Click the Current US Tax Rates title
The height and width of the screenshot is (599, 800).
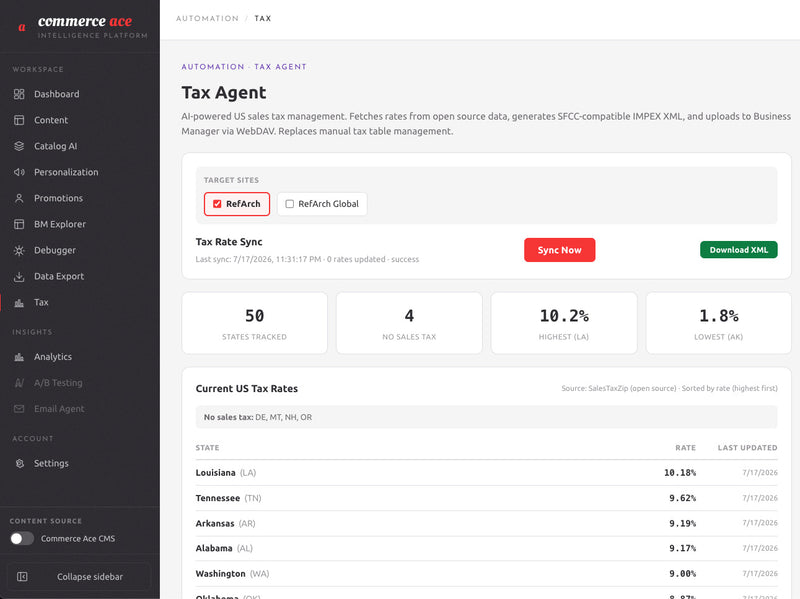[246, 388]
